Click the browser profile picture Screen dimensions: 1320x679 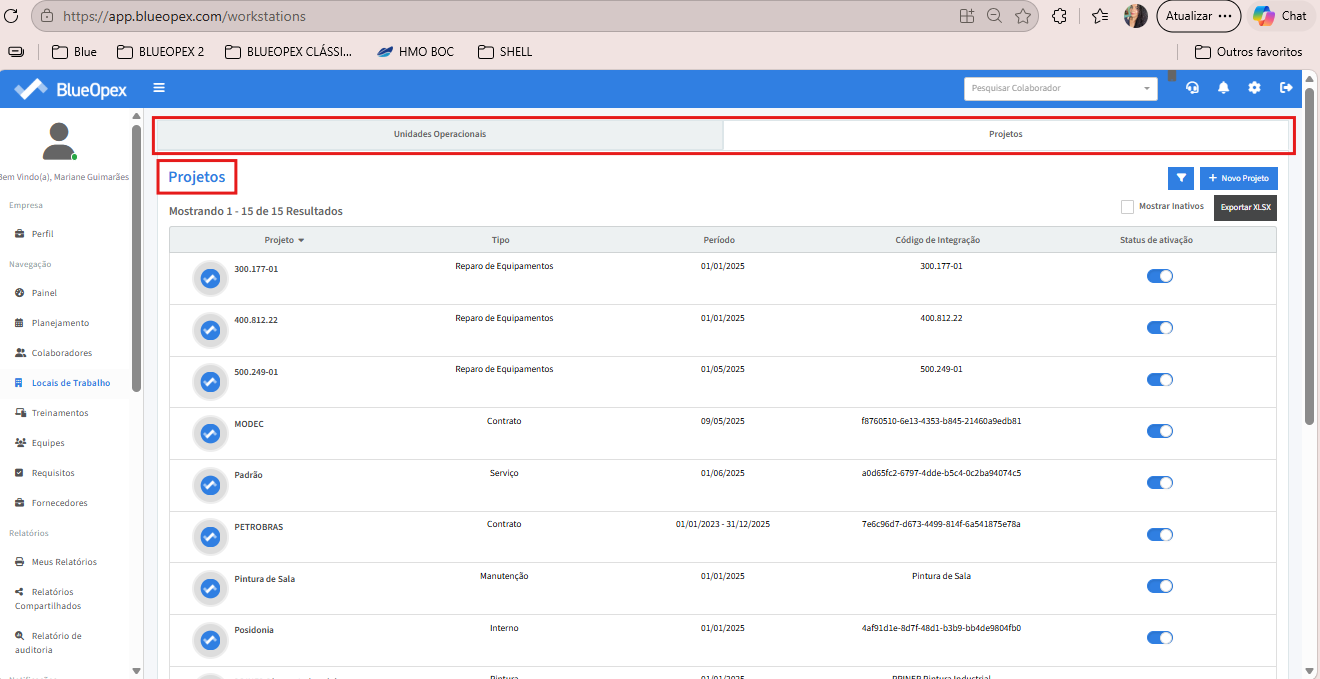[1135, 16]
